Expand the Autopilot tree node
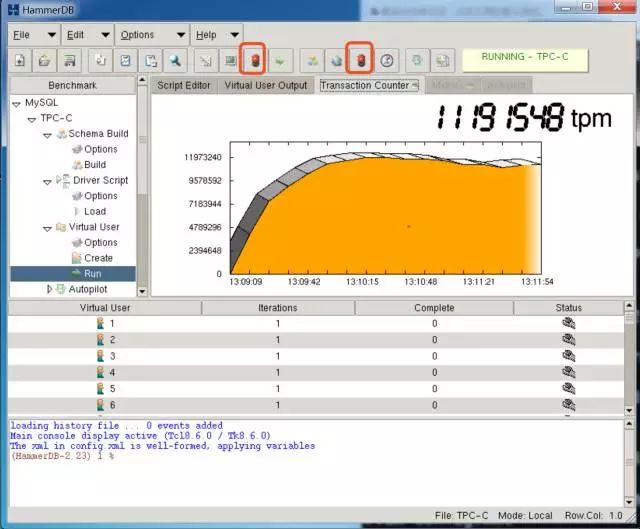The image size is (640, 529). (49, 289)
